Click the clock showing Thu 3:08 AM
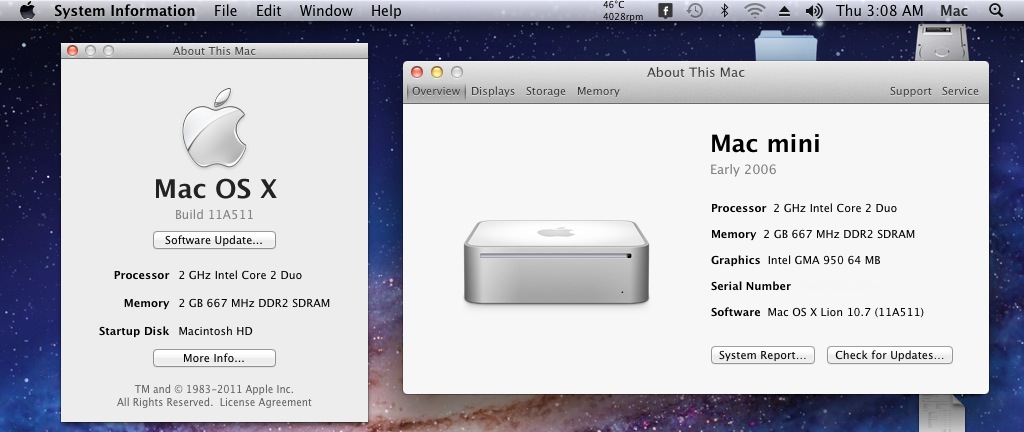 point(879,10)
